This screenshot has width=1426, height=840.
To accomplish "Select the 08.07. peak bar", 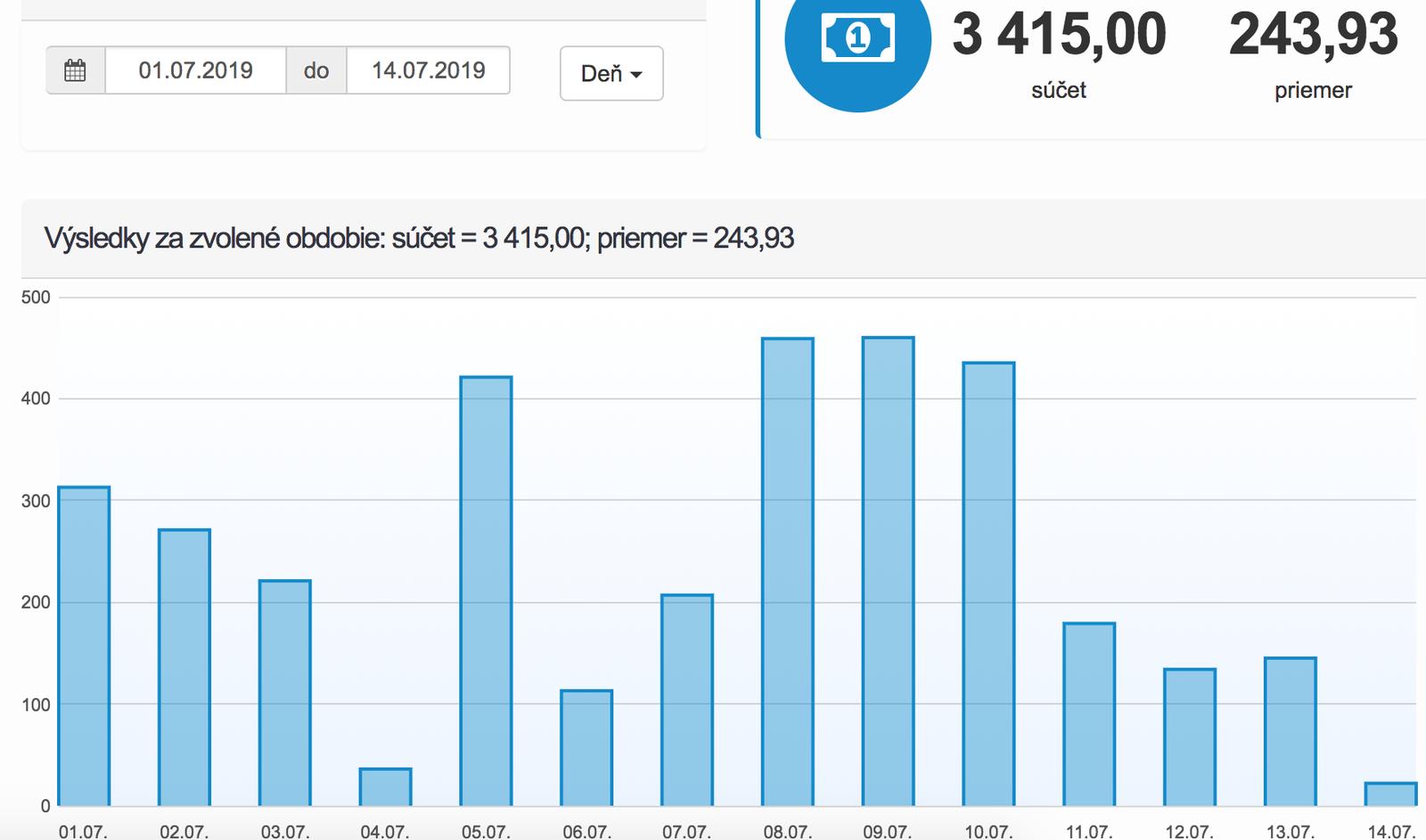I will tap(788, 571).
